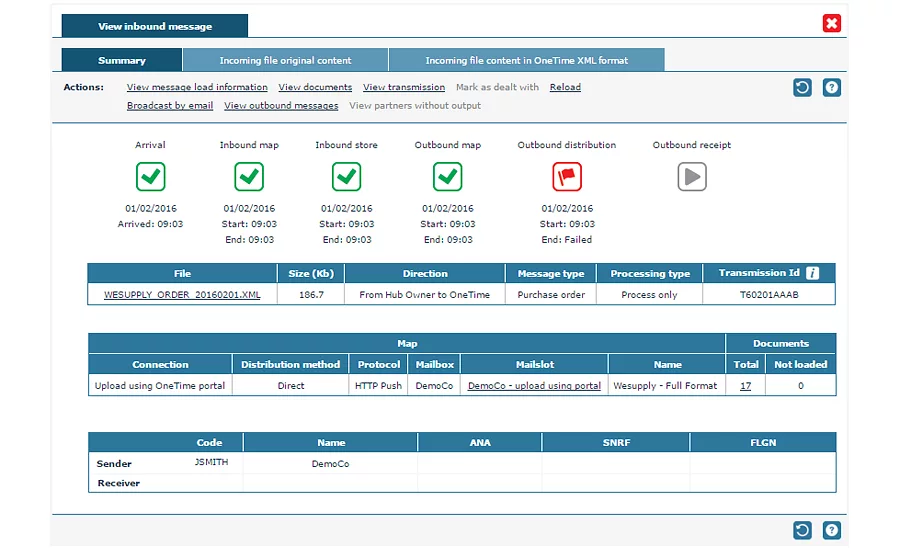Click the Outbound map green checkmark icon
Screen dimensions: 900x550
(448, 176)
